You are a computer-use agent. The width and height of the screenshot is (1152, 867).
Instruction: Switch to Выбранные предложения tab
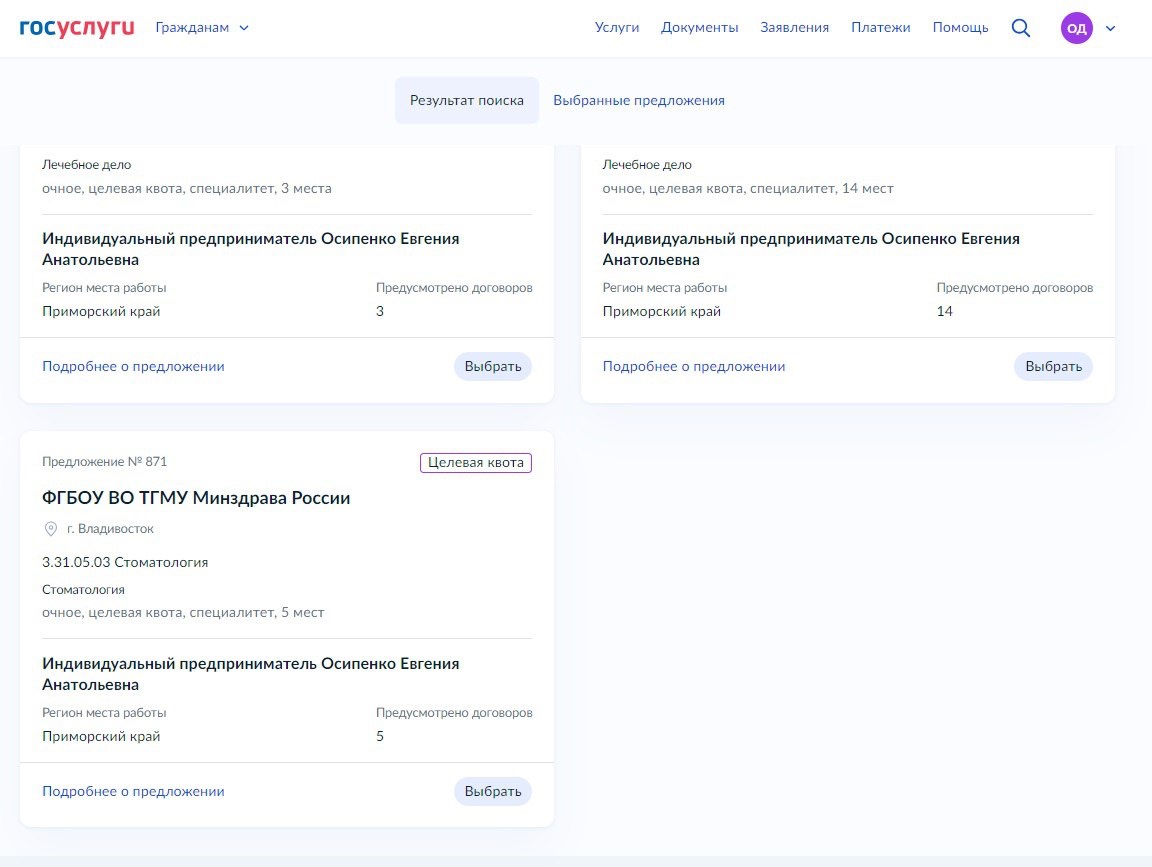click(x=638, y=101)
